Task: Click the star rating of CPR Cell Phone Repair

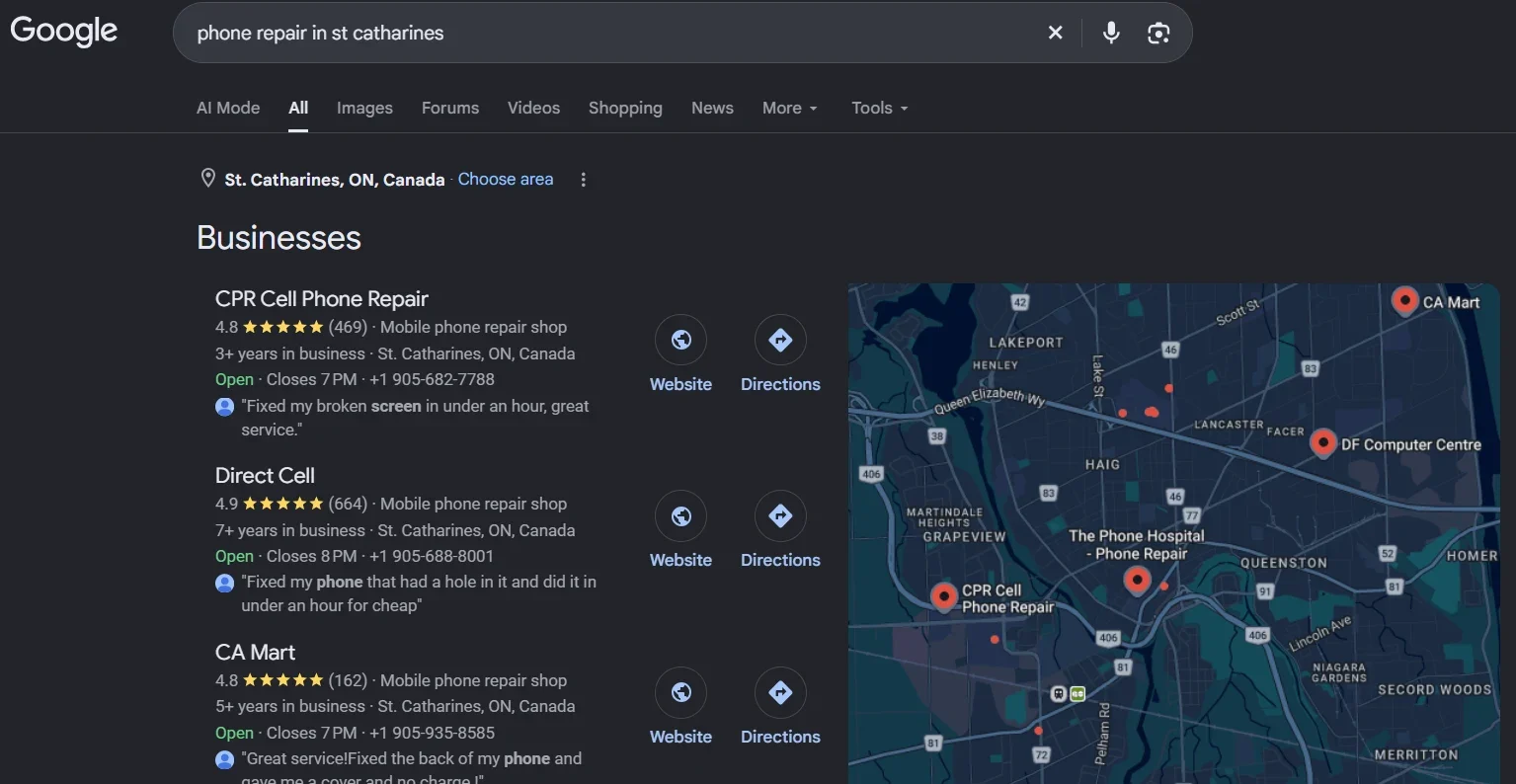Action: click(282, 327)
